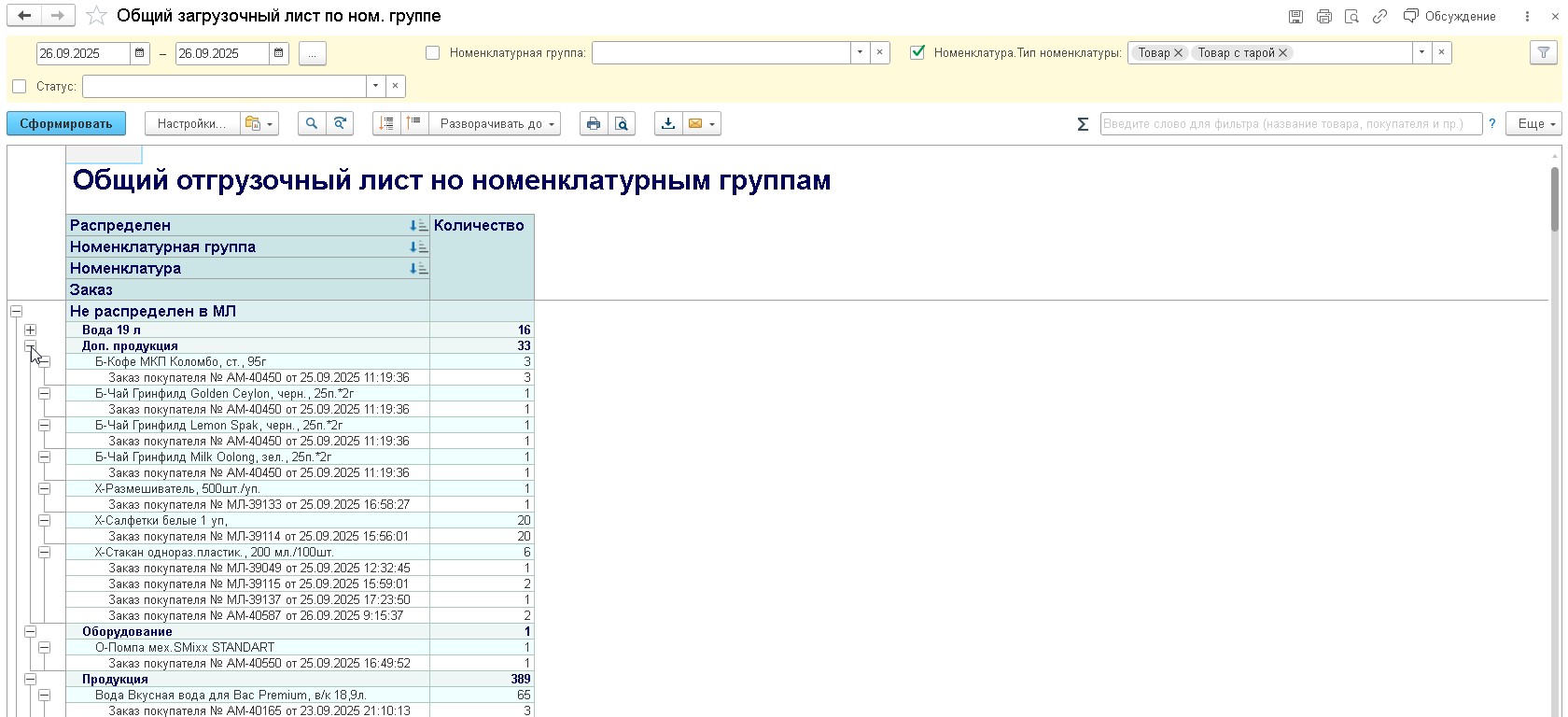
Task: Collapse the Продукция group
Action: click(31, 680)
